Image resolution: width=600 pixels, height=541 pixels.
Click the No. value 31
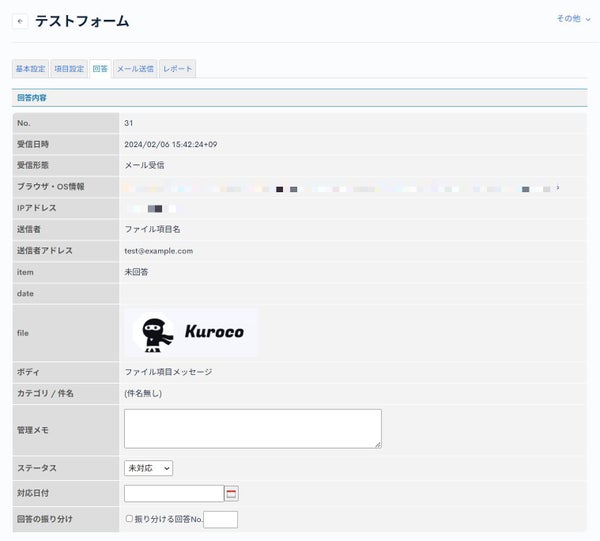tap(129, 123)
